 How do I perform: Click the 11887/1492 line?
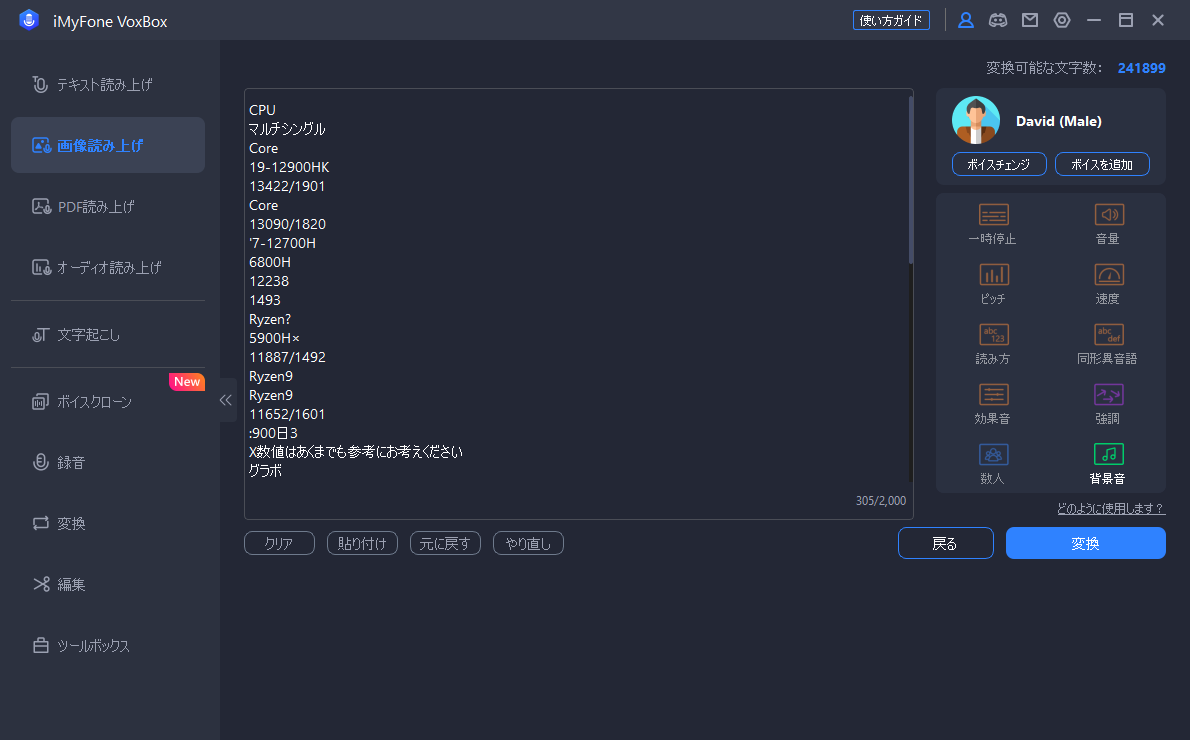pyautogui.click(x=287, y=357)
